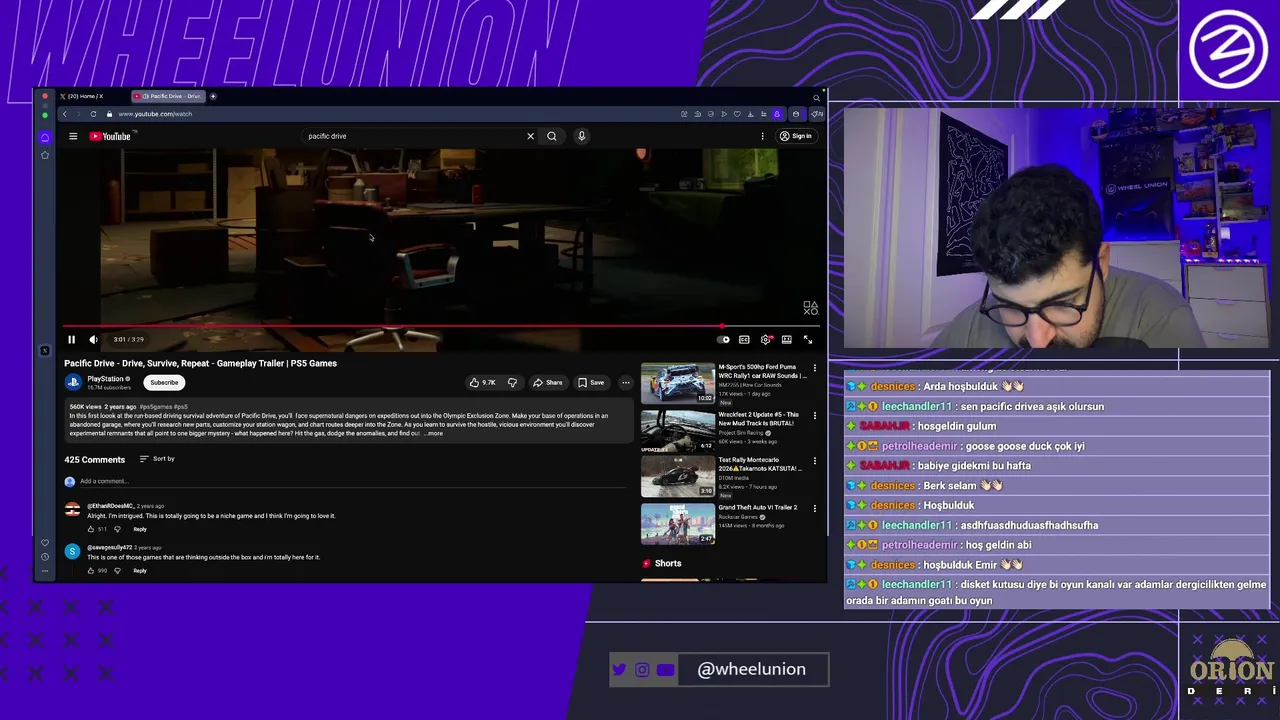
Task: Switch the player to theater mode
Action: pyautogui.click(x=787, y=340)
